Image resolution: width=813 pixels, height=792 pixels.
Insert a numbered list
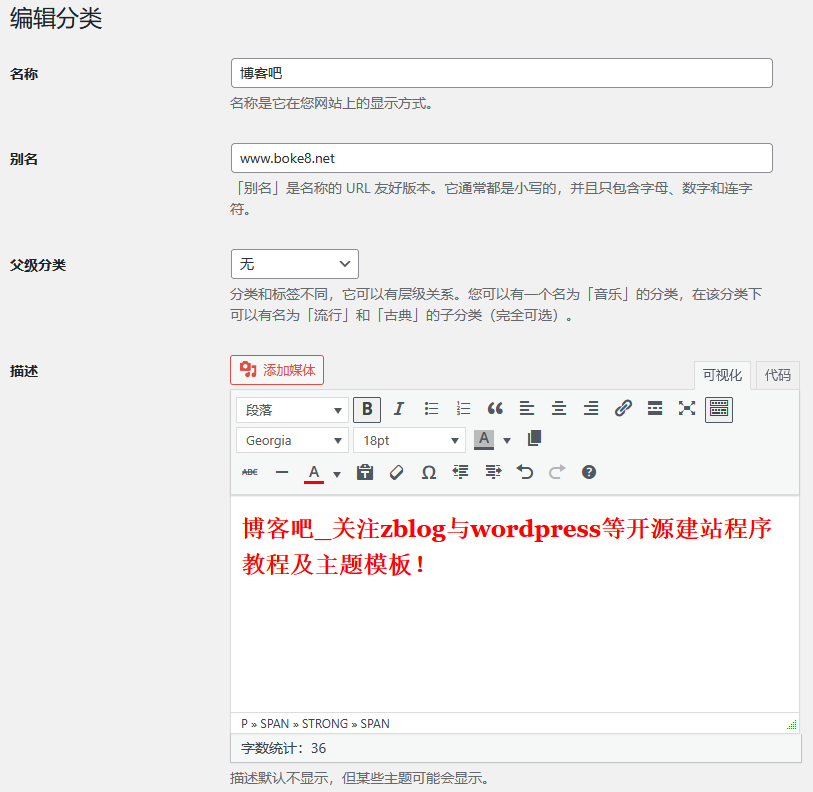click(463, 409)
